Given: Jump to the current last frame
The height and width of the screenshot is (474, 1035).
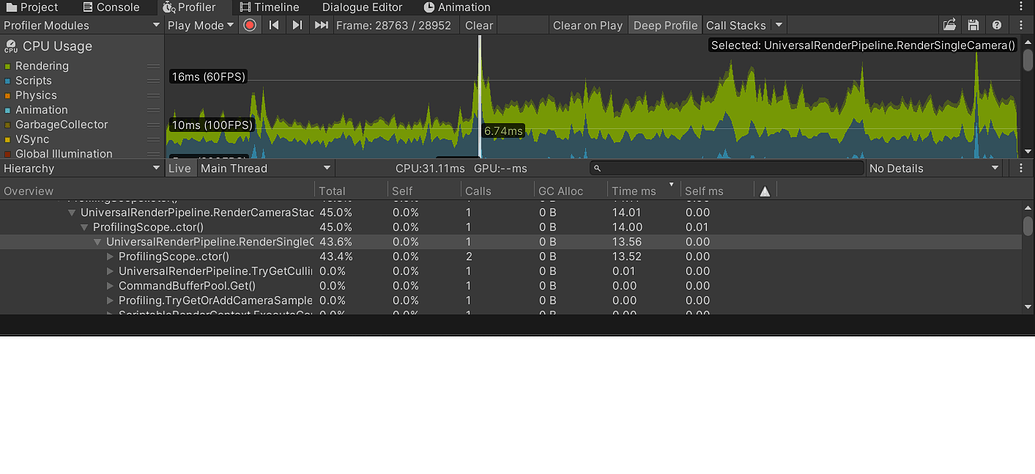Looking at the screenshot, I should (x=321, y=25).
